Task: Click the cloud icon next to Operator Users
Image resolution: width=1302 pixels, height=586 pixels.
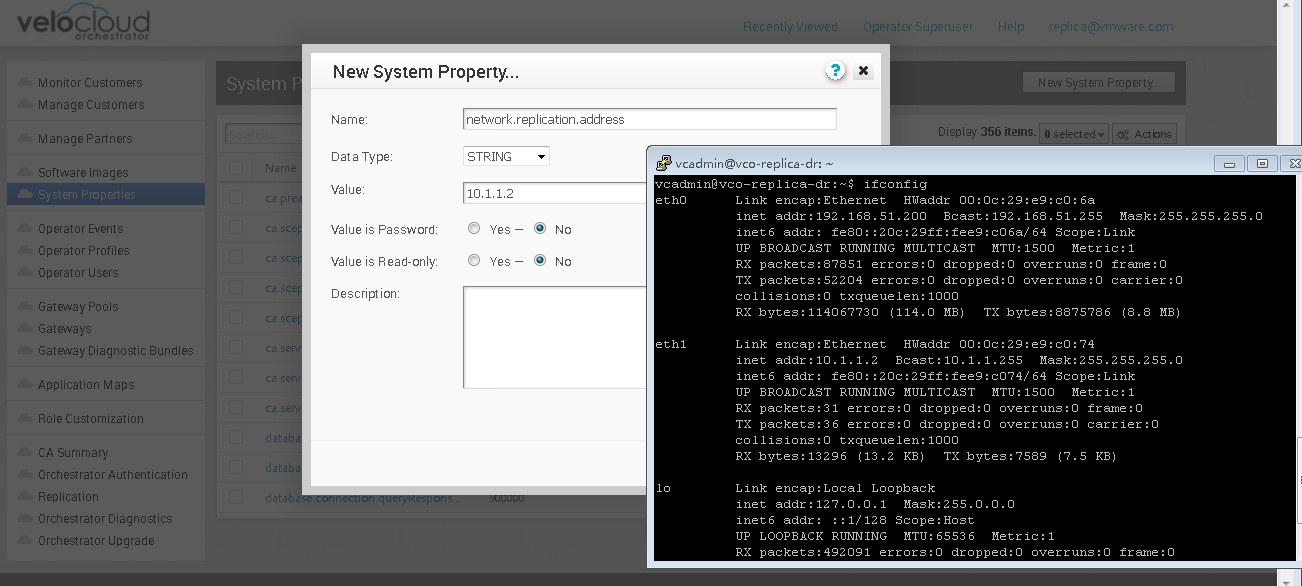Action: pyautogui.click(x=23, y=272)
